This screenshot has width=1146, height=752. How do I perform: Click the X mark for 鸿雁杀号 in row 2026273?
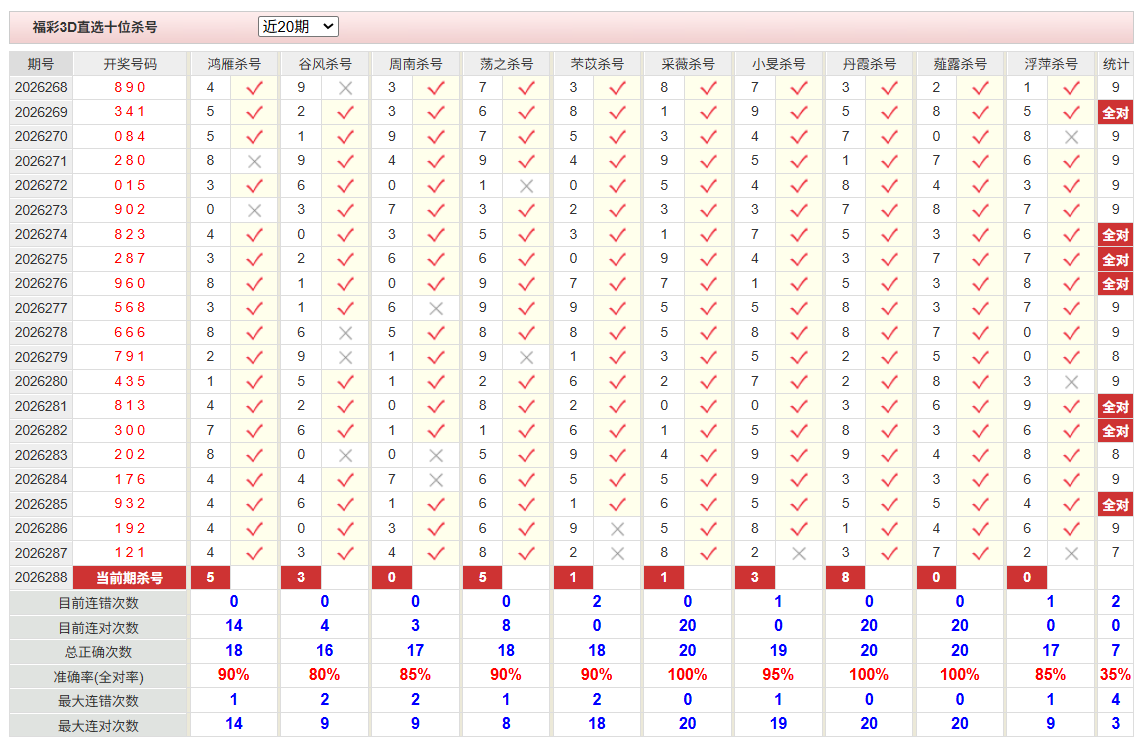(x=254, y=210)
